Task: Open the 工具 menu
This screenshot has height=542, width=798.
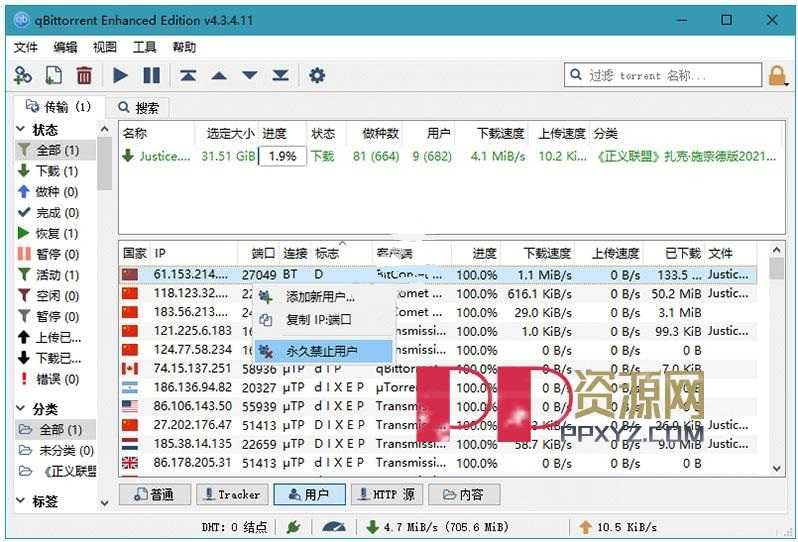Action: pos(145,47)
